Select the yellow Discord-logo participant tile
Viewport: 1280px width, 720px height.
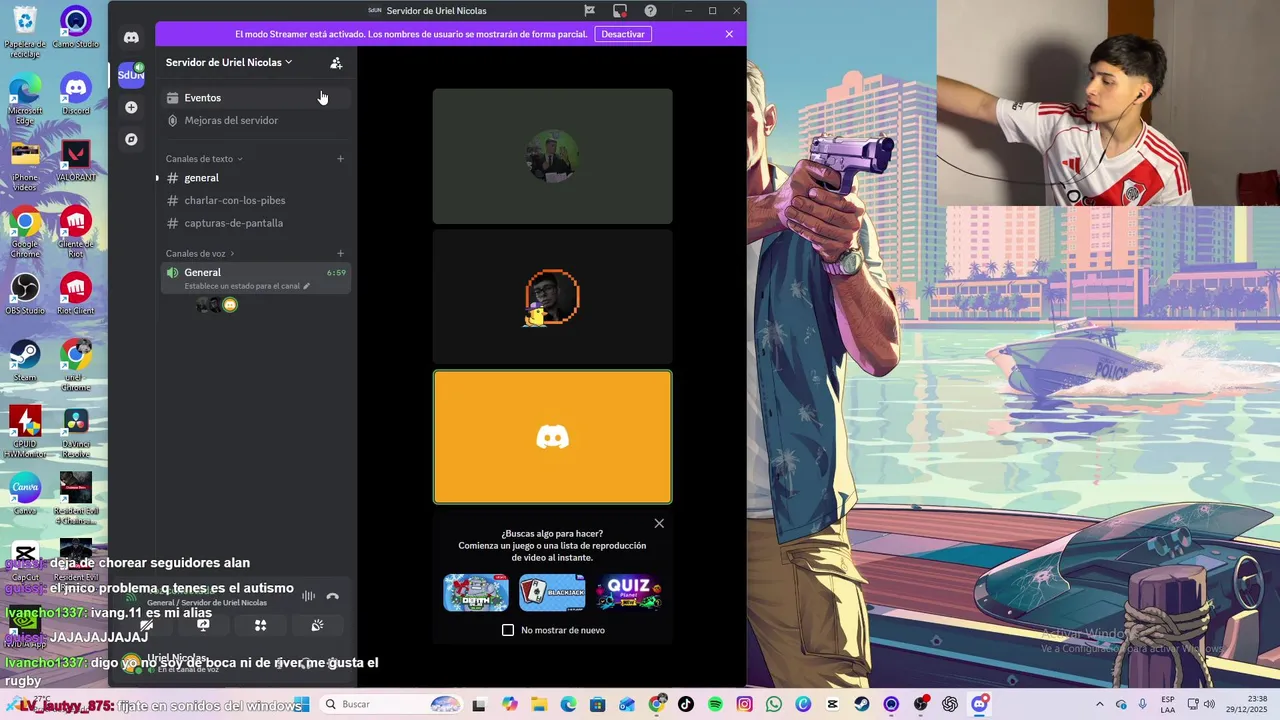(x=552, y=437)
